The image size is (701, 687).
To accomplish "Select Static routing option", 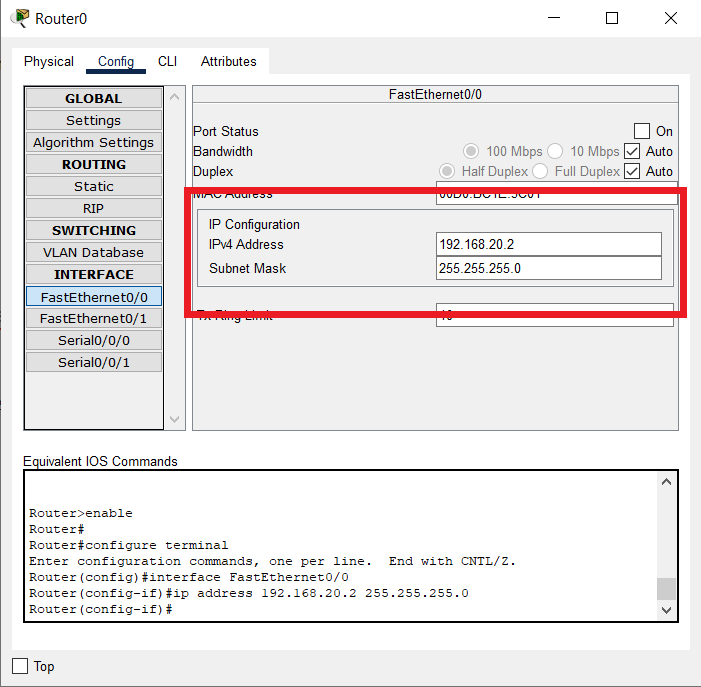I will point(94,186).
